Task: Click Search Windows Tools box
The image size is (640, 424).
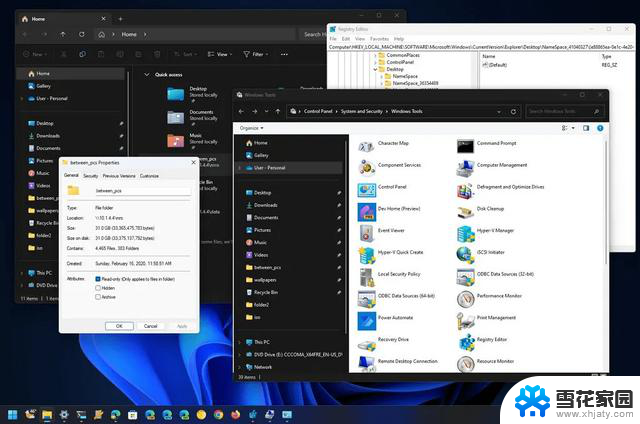Action: click(x=564, y=111)
